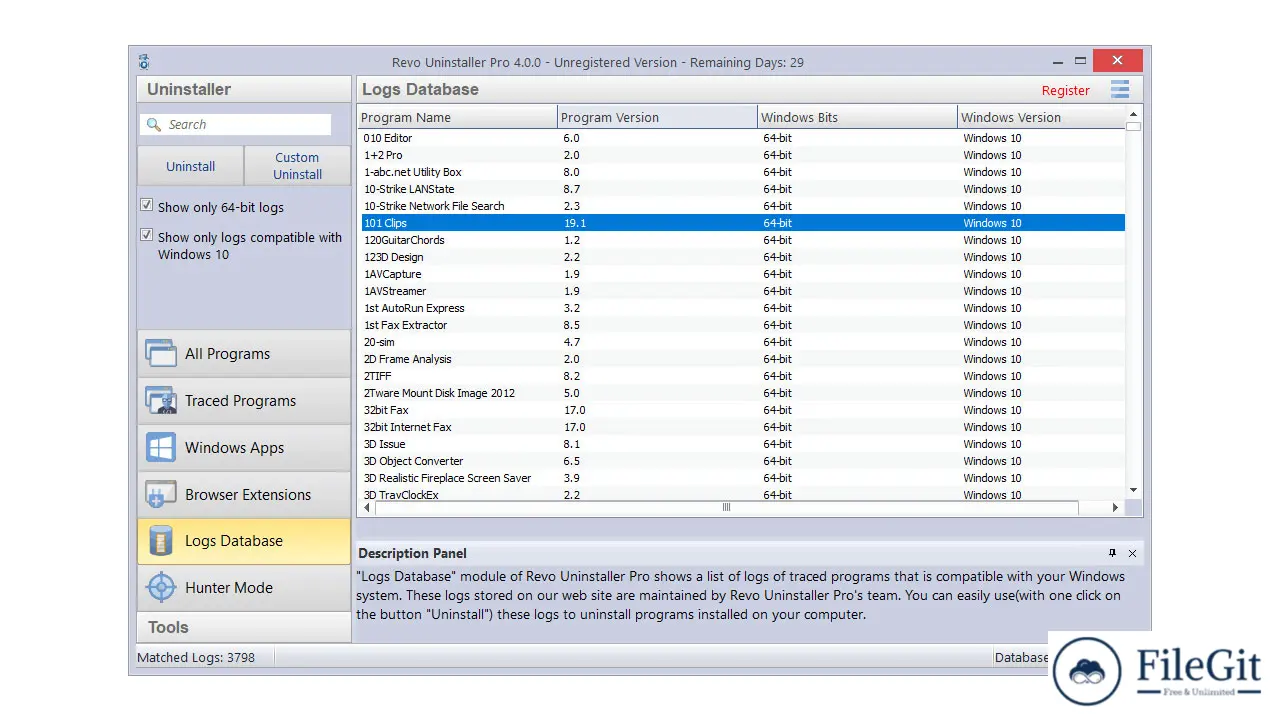Activate the Hunter Mode crosshair icon
This screenshot has width=1280, height=720.
coord(160,588)
